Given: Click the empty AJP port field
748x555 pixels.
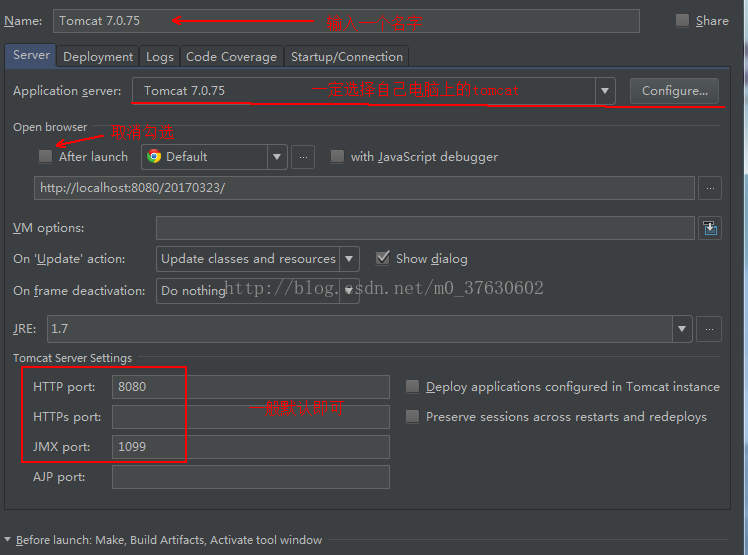Looking at the screenshot, I should [x=251, y=477].
